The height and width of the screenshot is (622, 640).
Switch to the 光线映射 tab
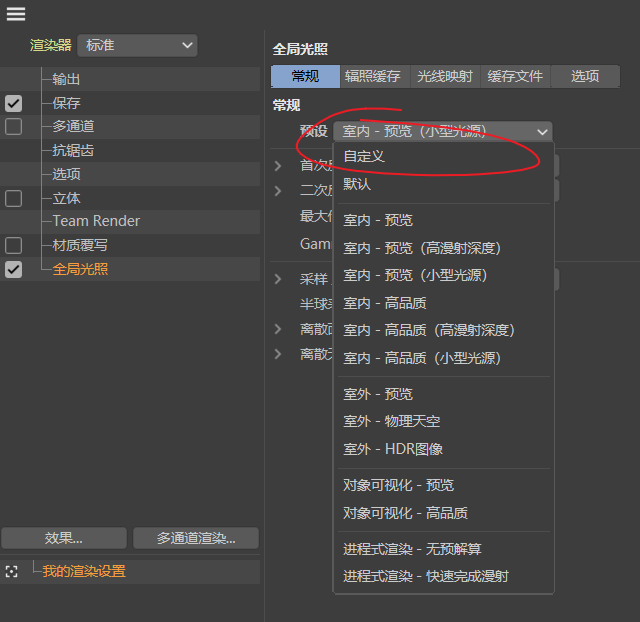pyautogui.click(x=444, y=76)
